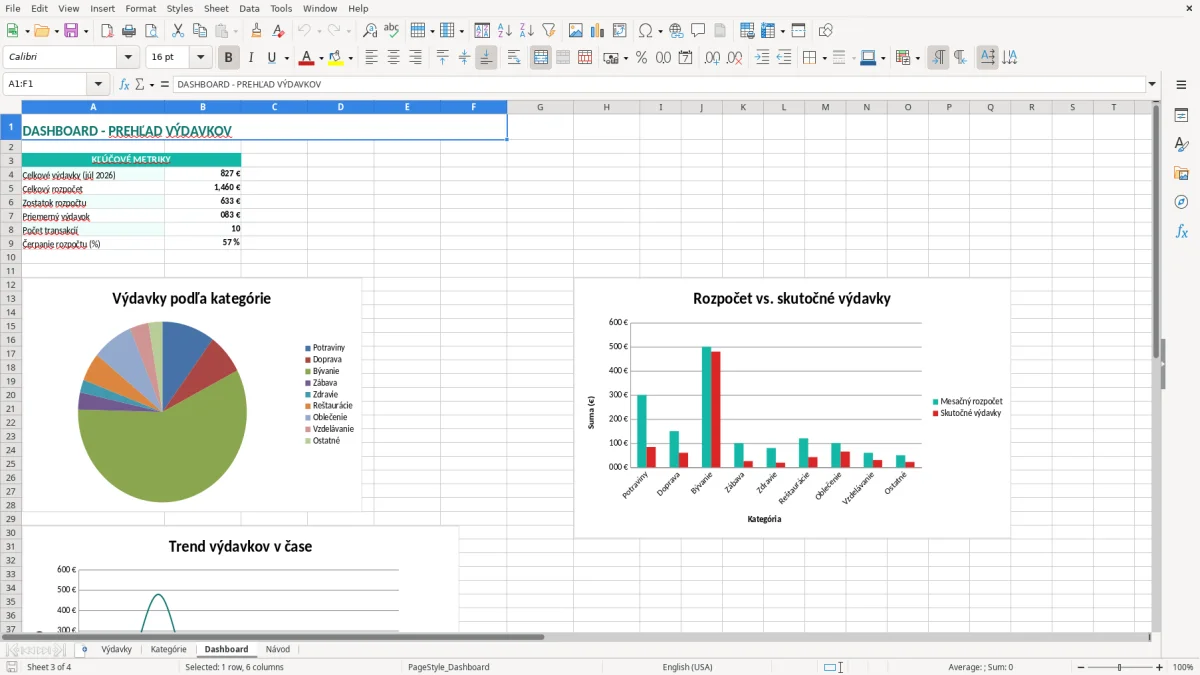
Task: Open the Format menu
Action: click(140, 8)
